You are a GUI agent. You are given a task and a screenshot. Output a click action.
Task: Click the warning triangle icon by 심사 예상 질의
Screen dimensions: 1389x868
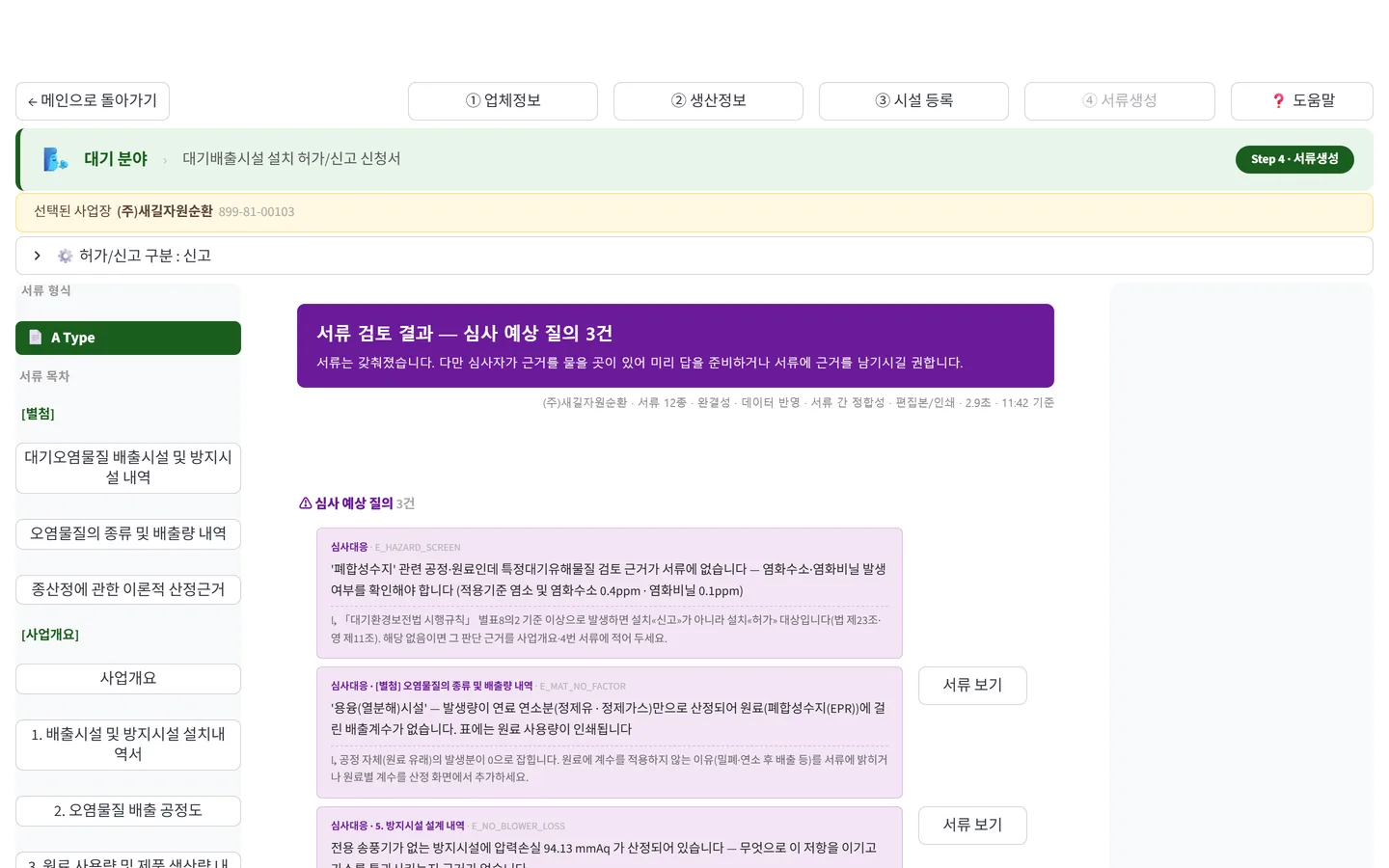[306, 503]
